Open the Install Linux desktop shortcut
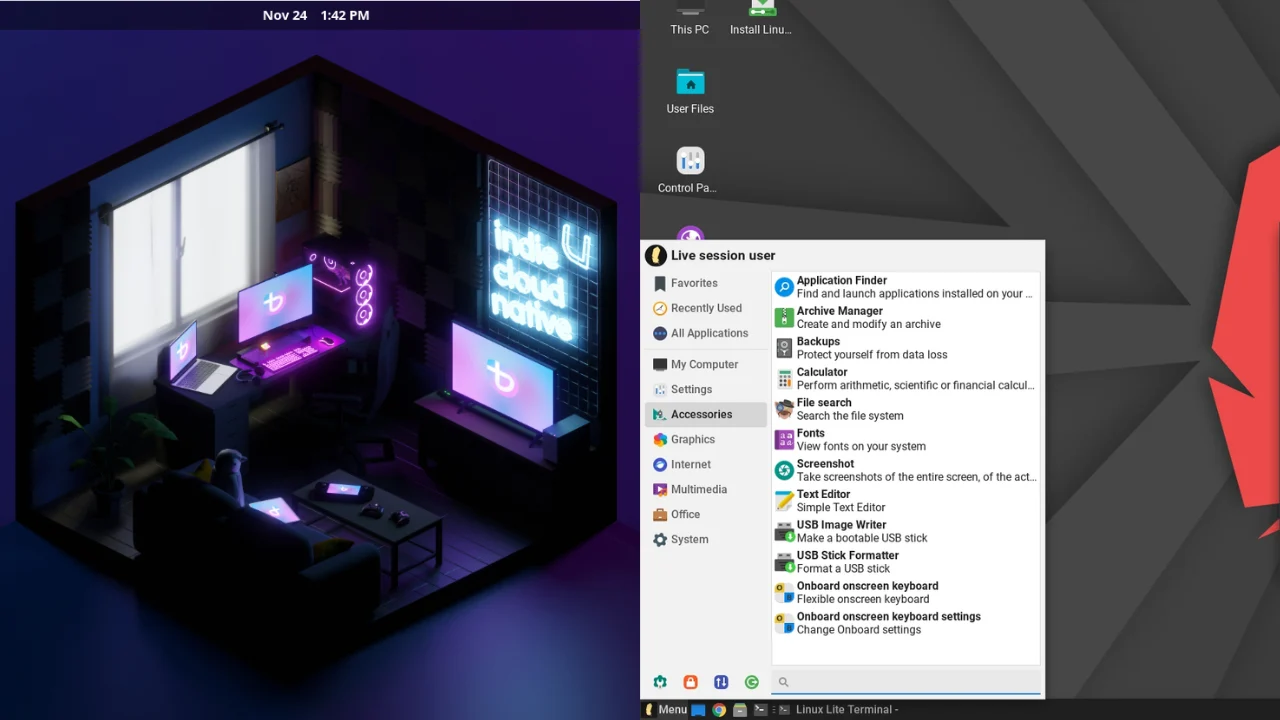1280x720 pixels. click(x=761, y=19)
